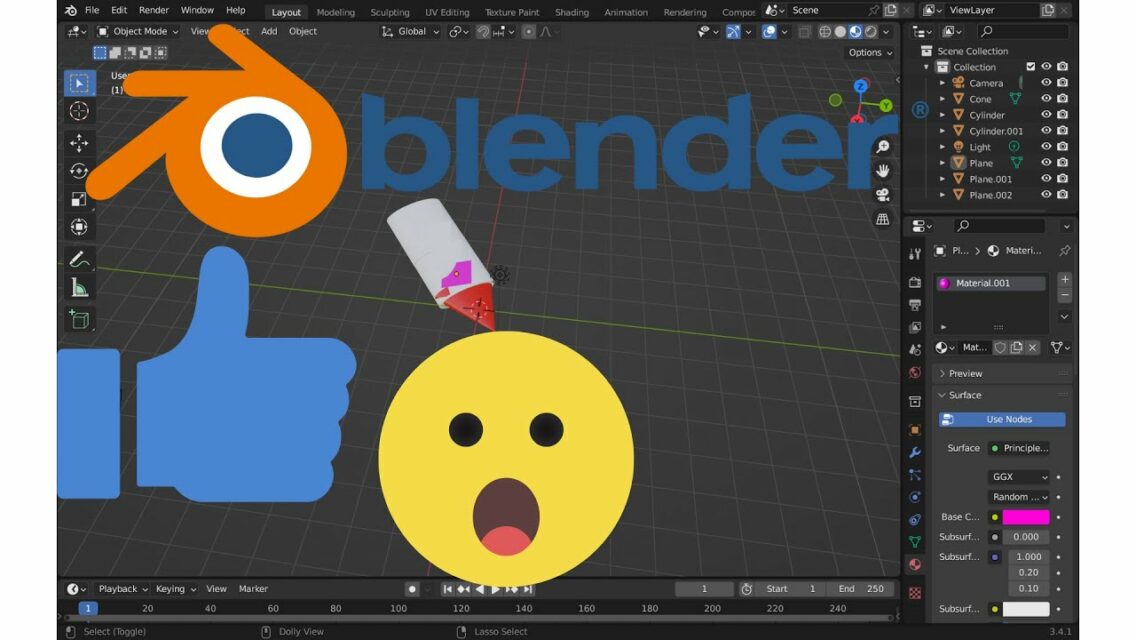Uncheck the Collection exclude checkbox
This screenshot has height=640, width=1136.
[1030, 67]
